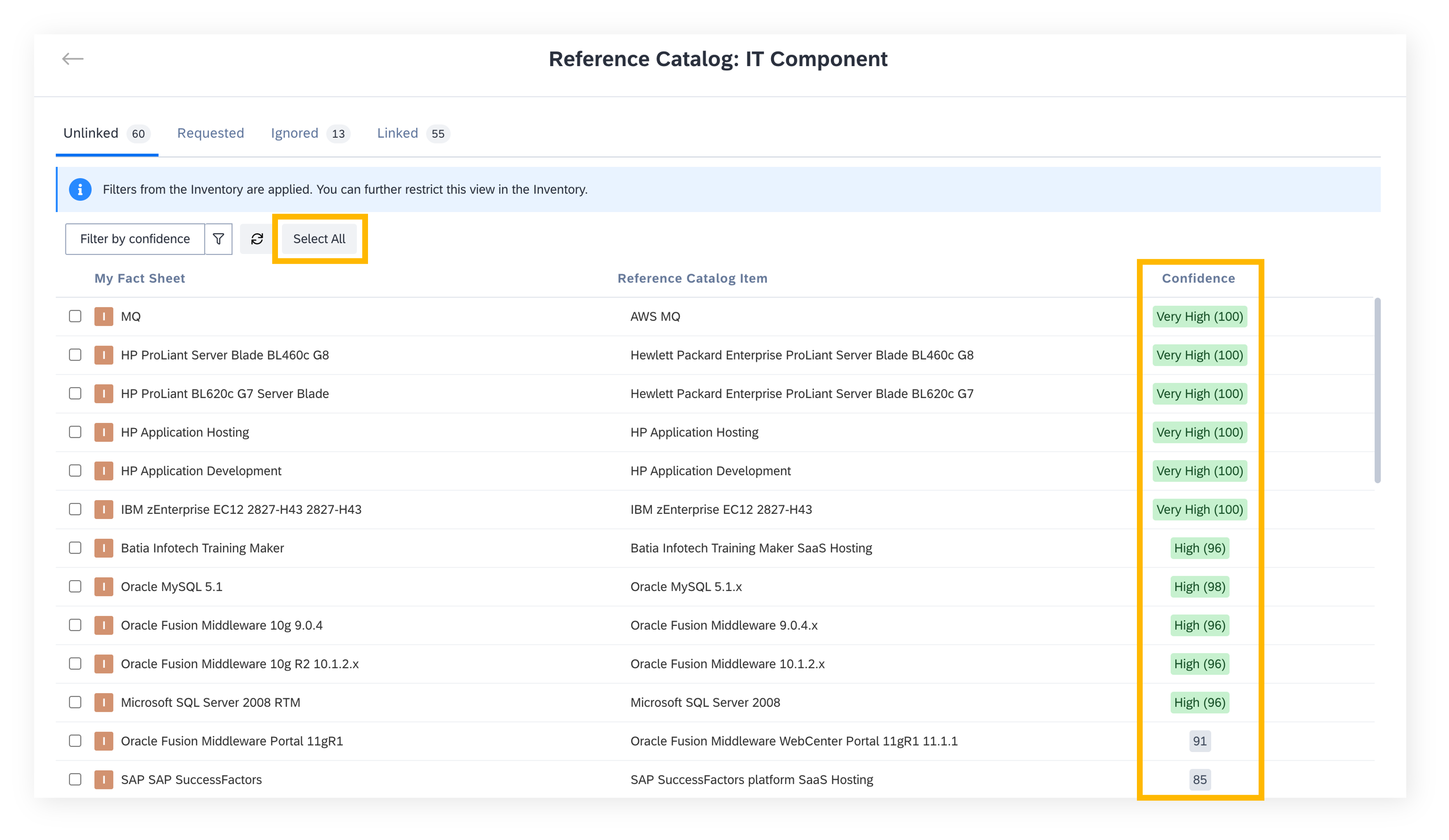Check Batia Infotech Training Maker checkbox
The image size is (1449, 840).
pyautogui.click(x=75, y=548)
